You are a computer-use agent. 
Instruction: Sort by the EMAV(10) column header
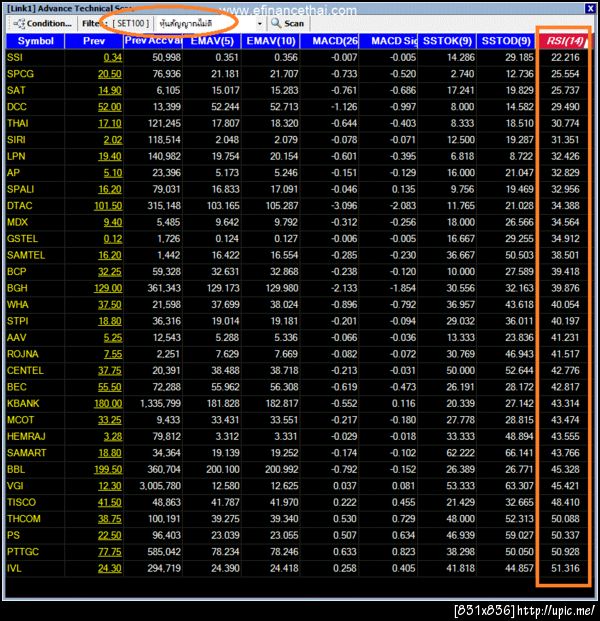(270, 41)
